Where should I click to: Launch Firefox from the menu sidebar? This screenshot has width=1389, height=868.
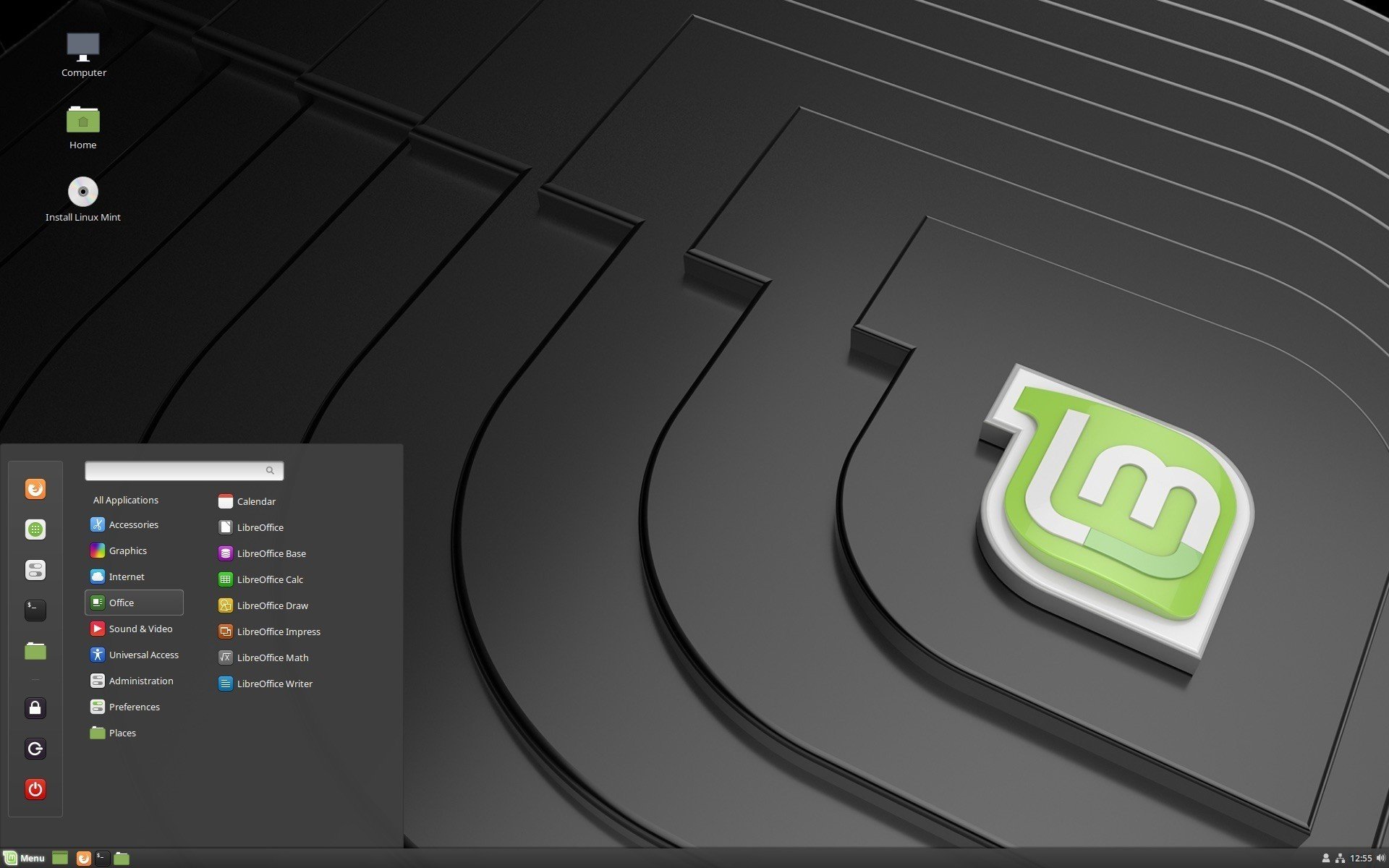(35, 488)
